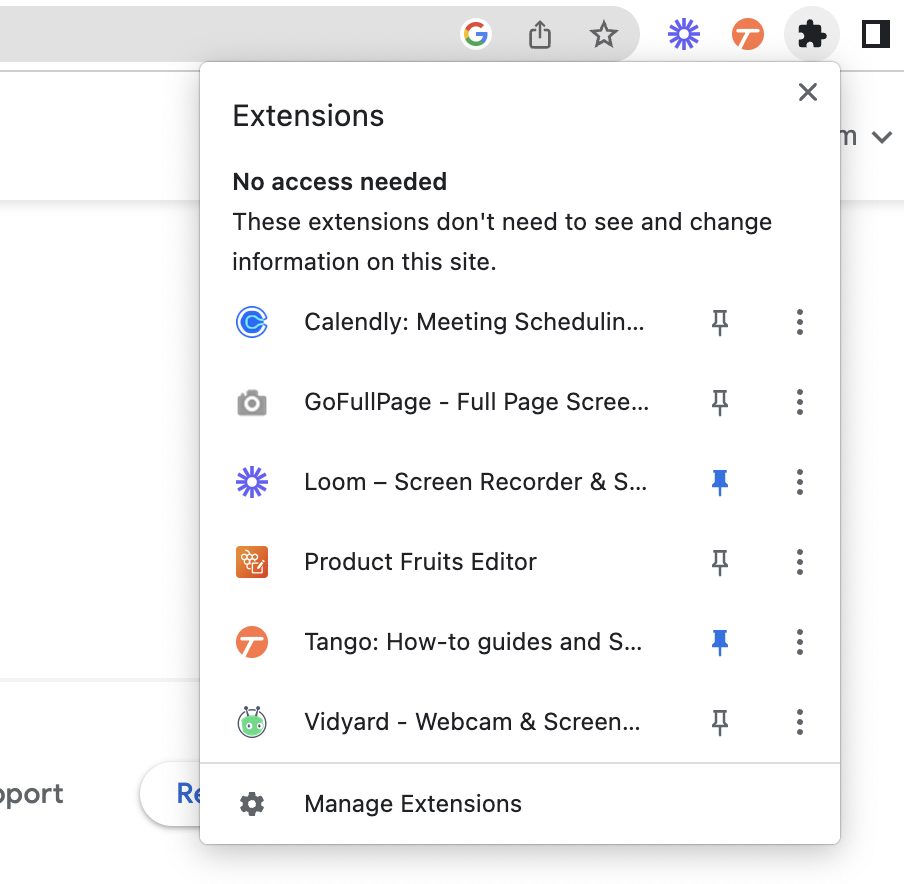This screenshot has height=884, width=904.
Task: Pin the Vidyard extension to toolbar
Action: [720, 723]
